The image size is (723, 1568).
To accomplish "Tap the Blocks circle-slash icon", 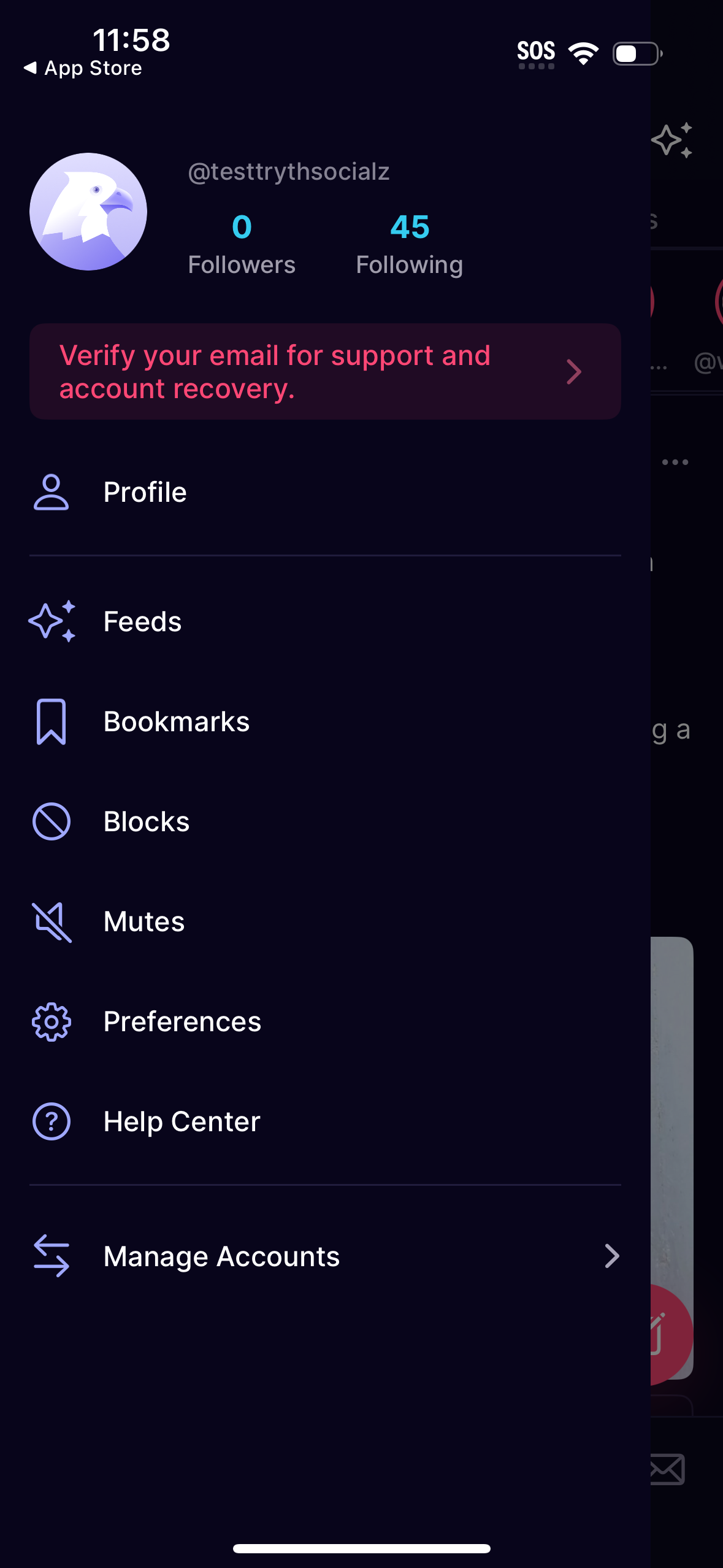I will tap(51, 821).
